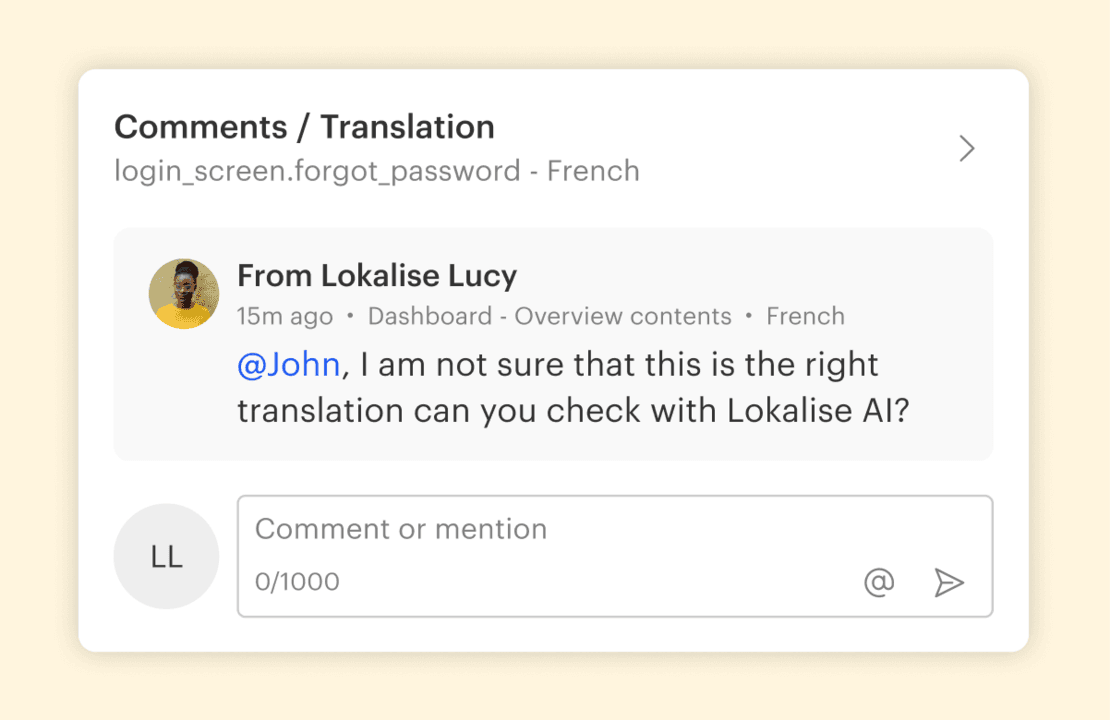Click the 15m ago timestamp
This screenshot has width=1110, height=720.
[x=285, y=317]
